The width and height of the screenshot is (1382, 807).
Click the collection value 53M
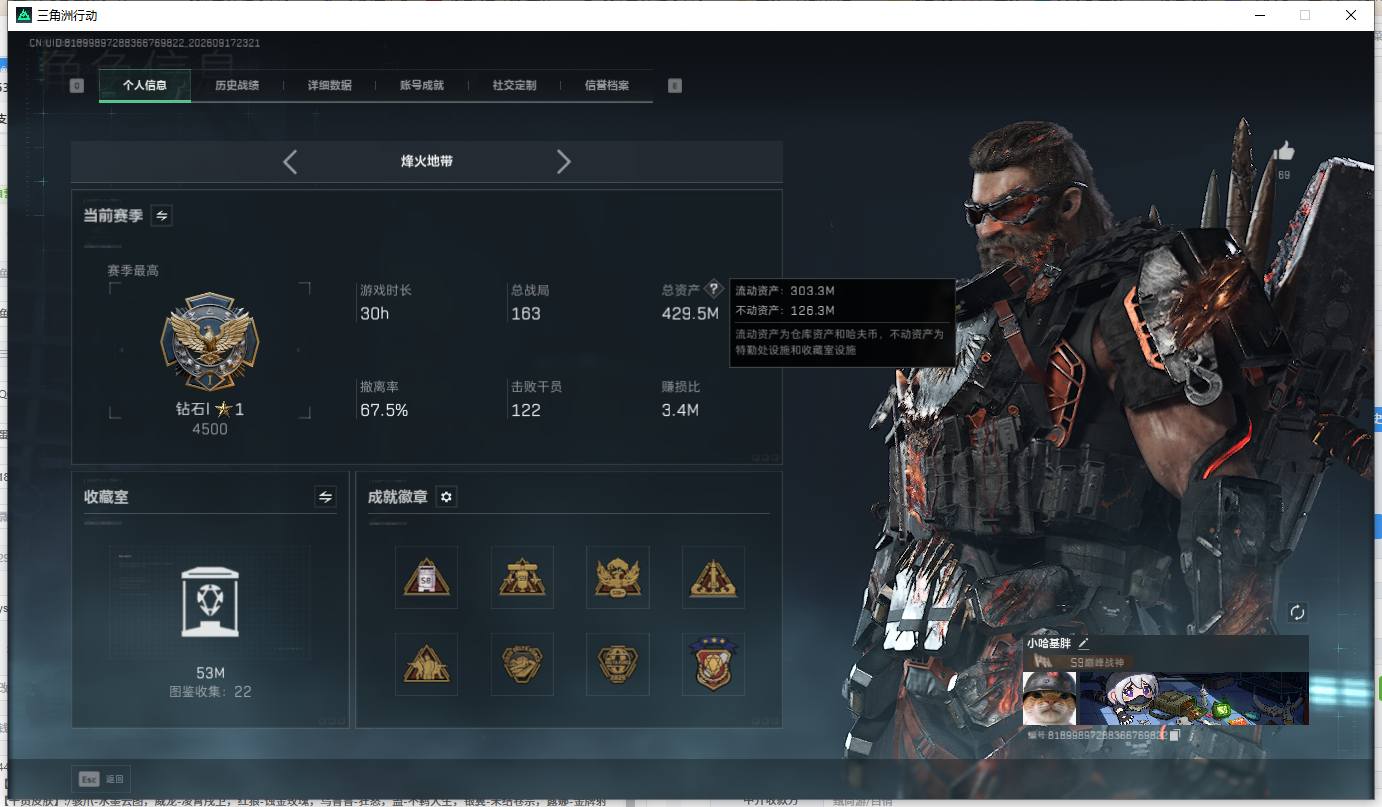click(x=210, y=673)
